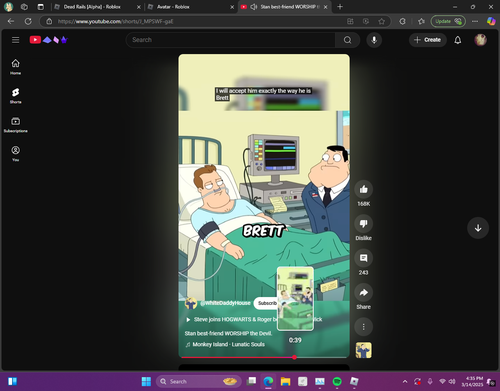500x391 pixels.
Task: Click the green Update button
Action: click(x=448, y=21)
